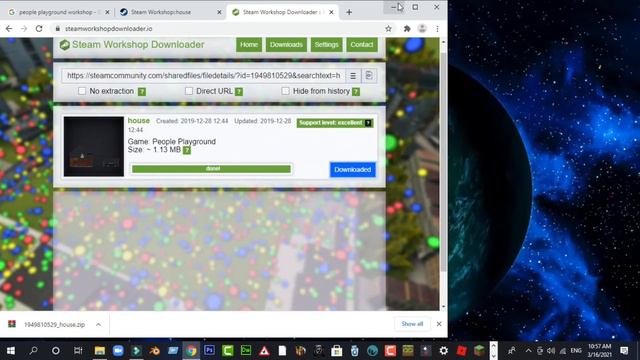Open the volume speaker tray icon
Image resolution: width=640 pixels, height=360 pixels.
coord(551,351)
